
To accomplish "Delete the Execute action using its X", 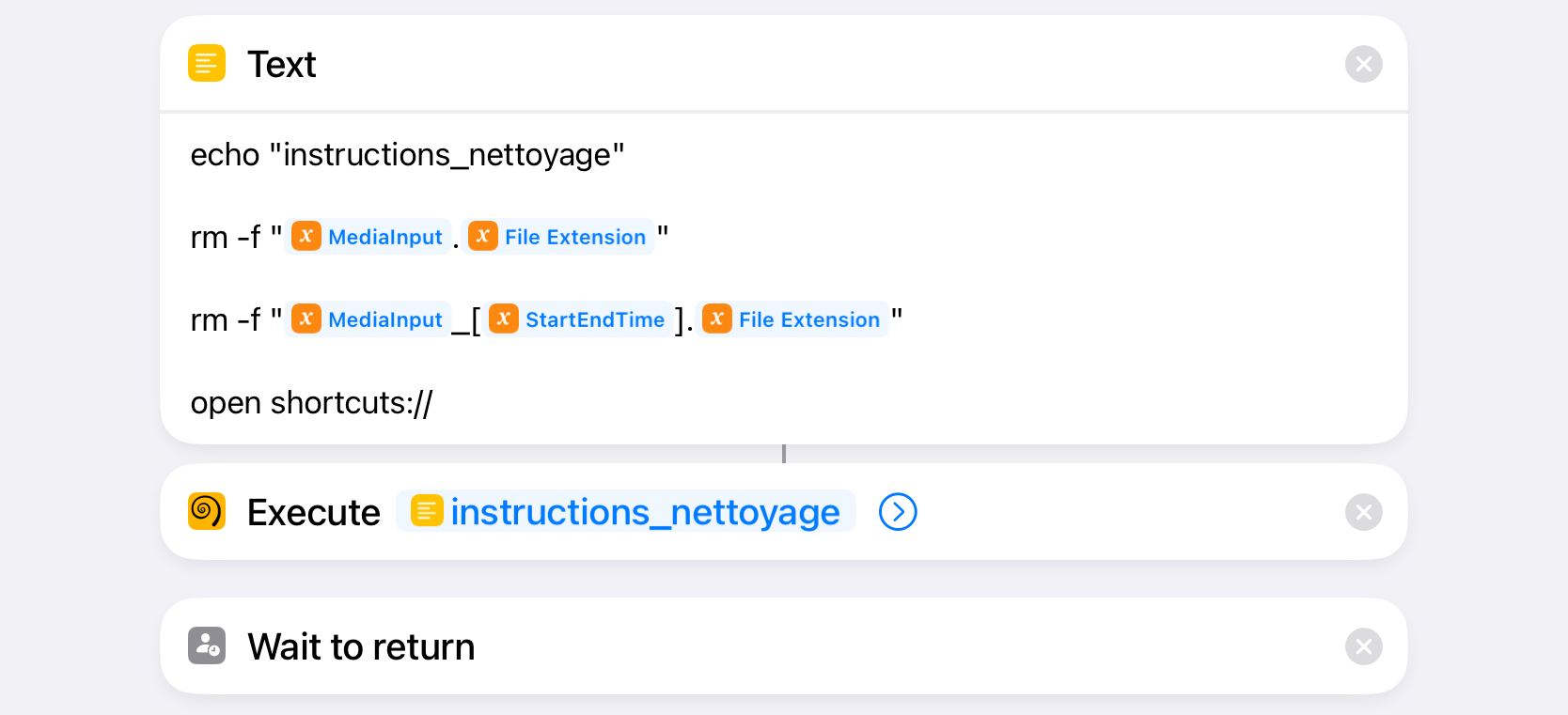I will (1363, 512).
